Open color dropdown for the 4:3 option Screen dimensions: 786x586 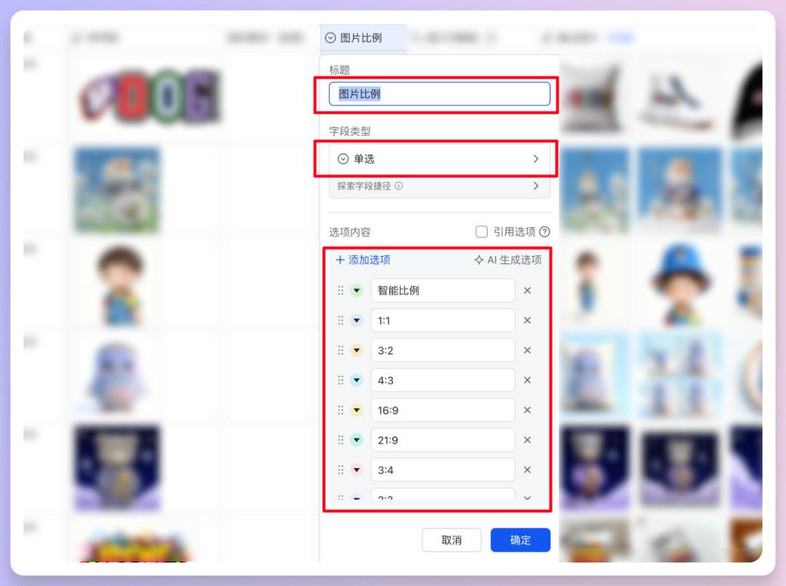point(356,380)
